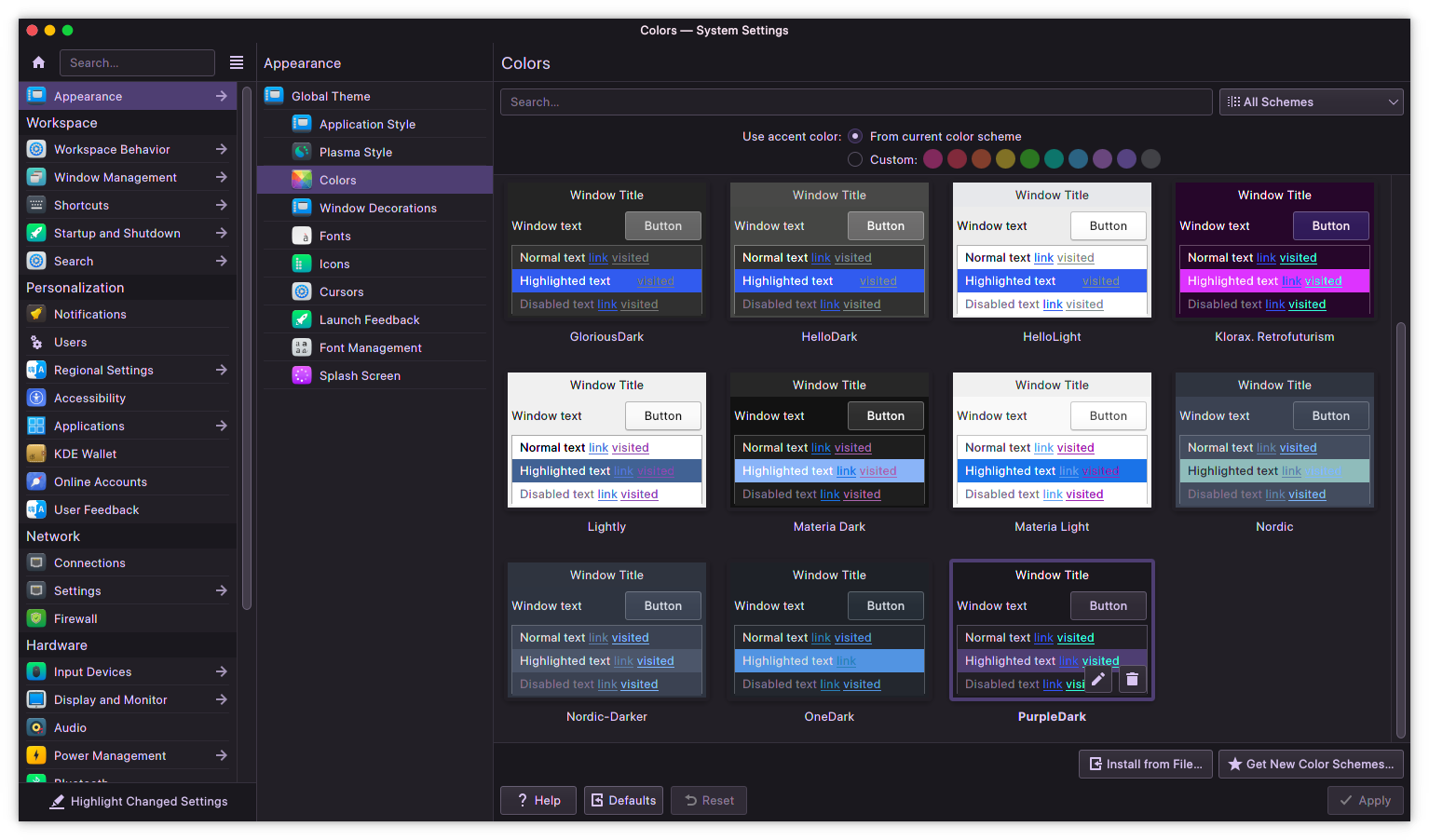The width and height of the screenshot is (1429, 840).
Task: Open Connections under Network
Action: click(x=128, y=562)
